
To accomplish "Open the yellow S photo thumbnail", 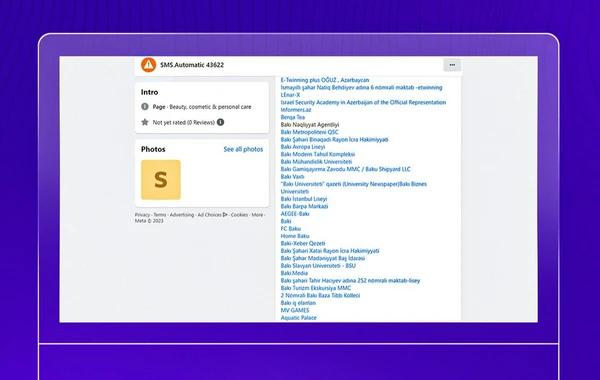I will [x=161, y=180].
